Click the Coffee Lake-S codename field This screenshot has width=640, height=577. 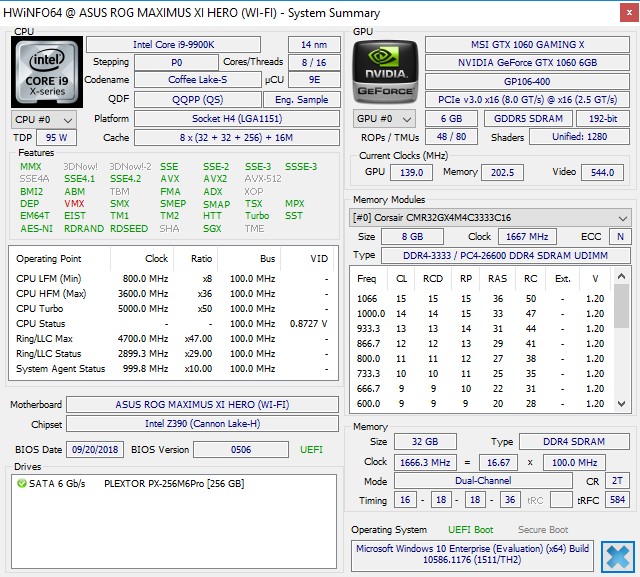[198, 80]
